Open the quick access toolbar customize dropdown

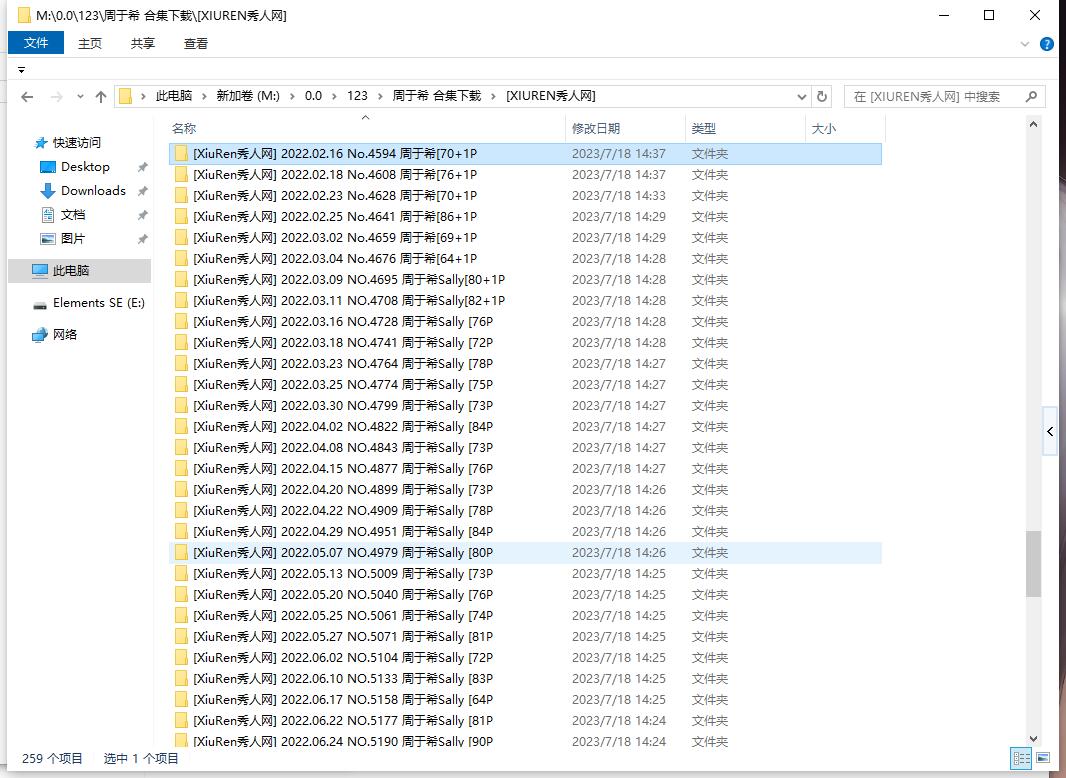click(x=22, y=70)
